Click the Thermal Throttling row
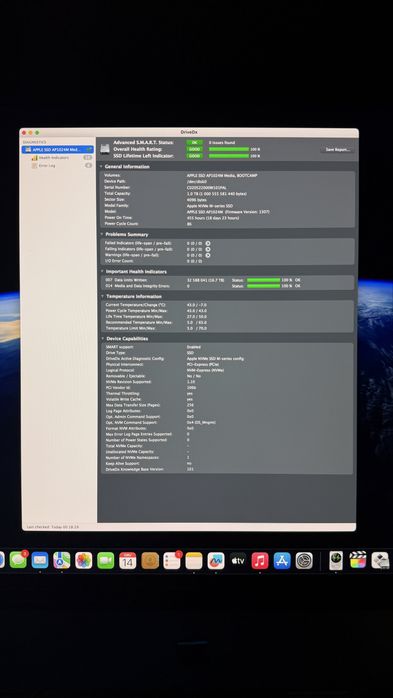393x698 pixels. click(227, 394)
